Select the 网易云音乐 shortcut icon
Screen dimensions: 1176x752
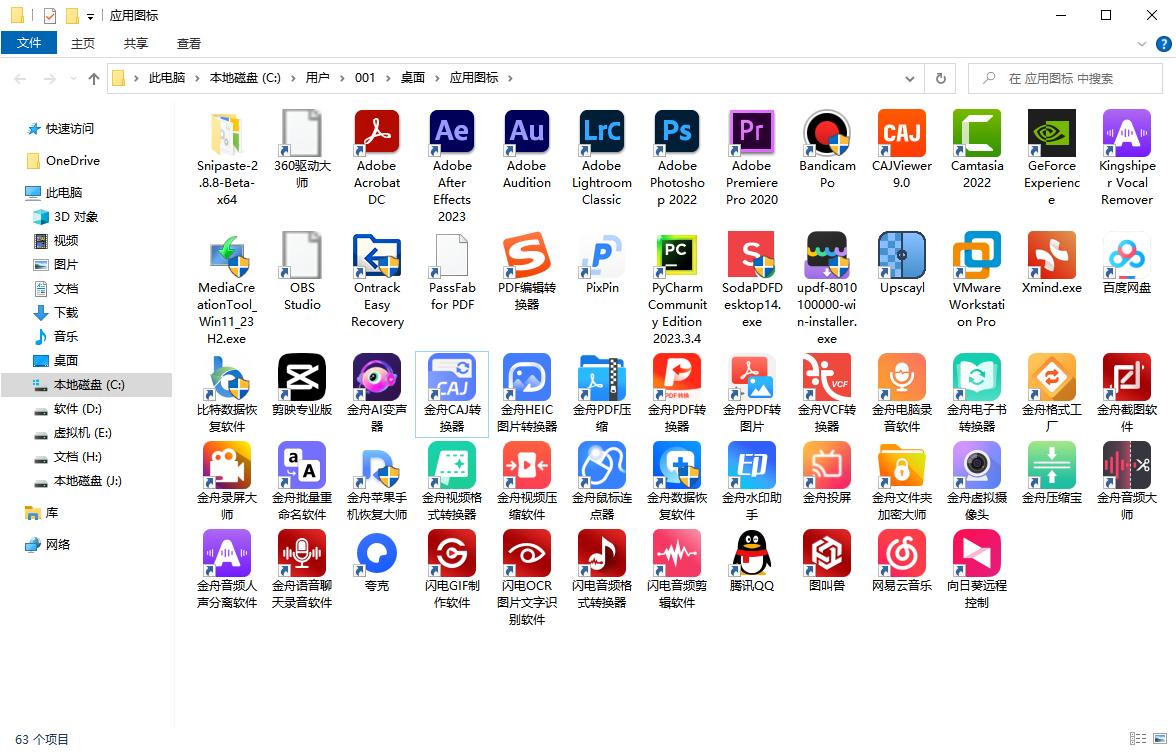902,553
